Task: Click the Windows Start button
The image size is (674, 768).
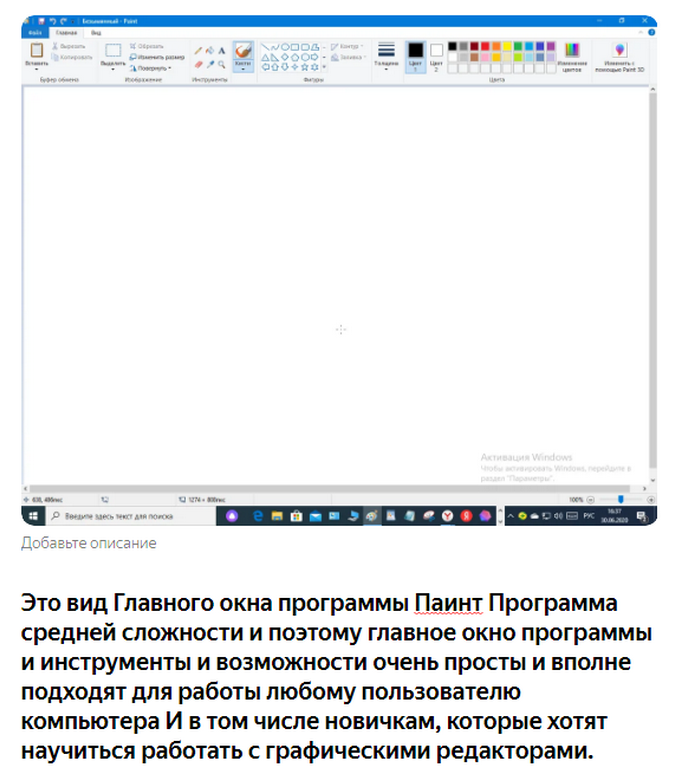Action: tap(33, 516)
